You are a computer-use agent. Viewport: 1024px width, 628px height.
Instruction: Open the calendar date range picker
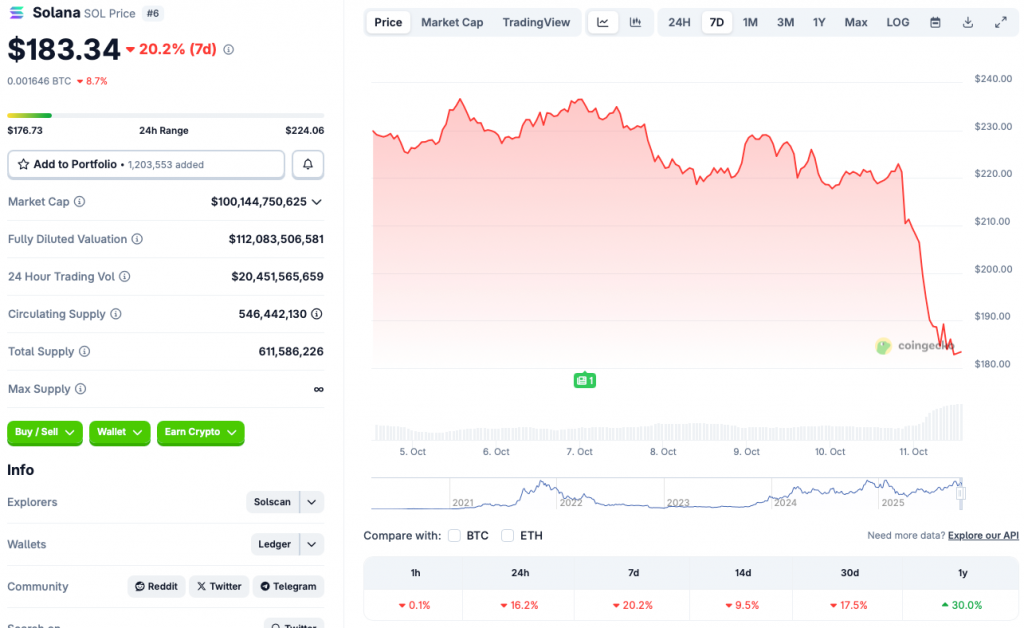click(x=935, y=22)
